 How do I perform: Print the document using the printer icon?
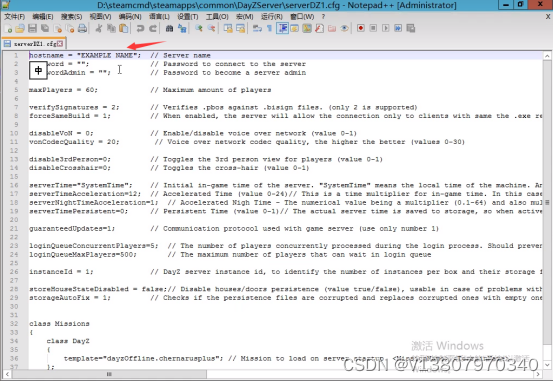pyautogui.click(x=82, y=29)
